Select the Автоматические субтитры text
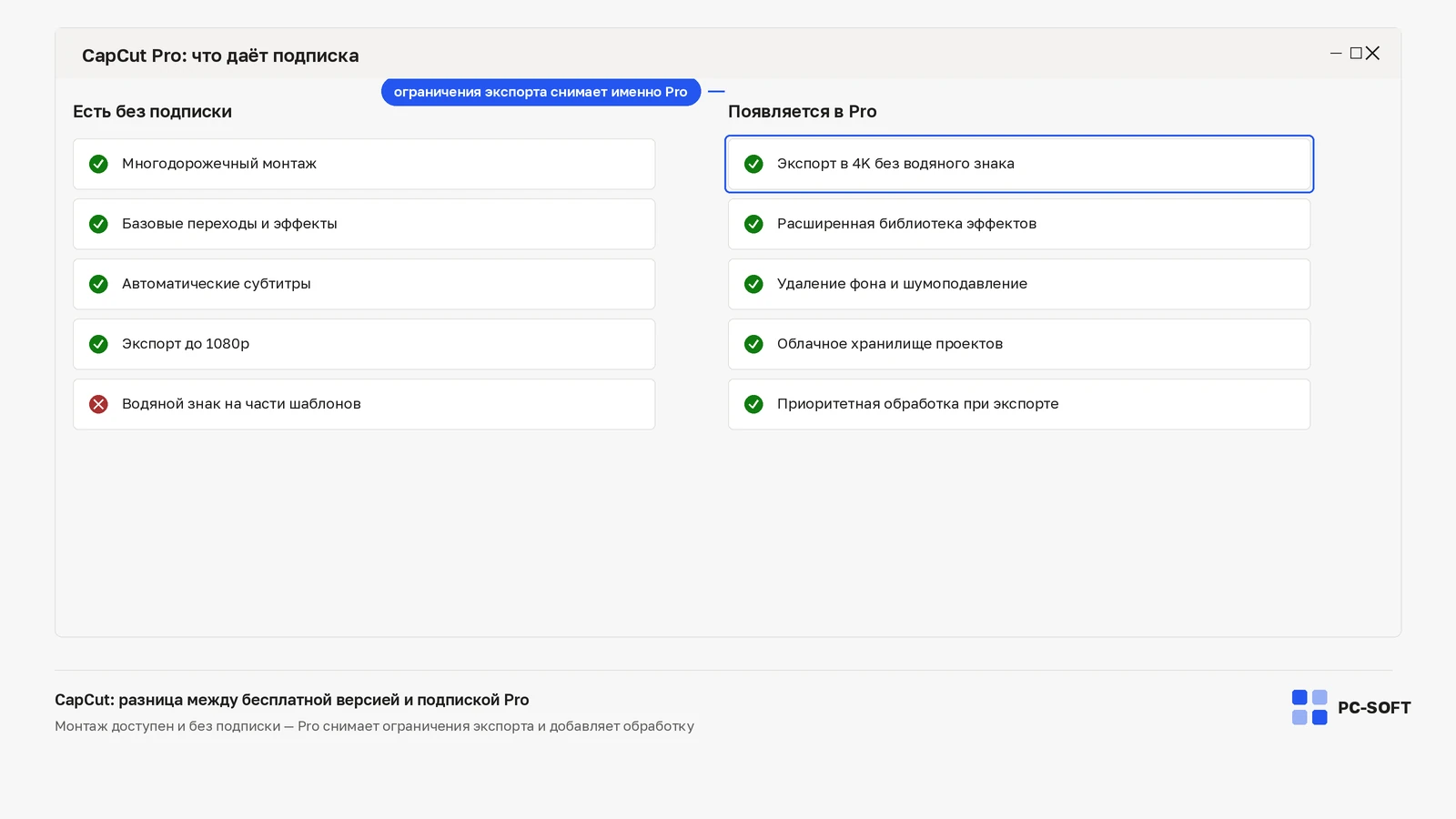The height and width of the screenshot is (819, 1456). click(x=217, y=284)
